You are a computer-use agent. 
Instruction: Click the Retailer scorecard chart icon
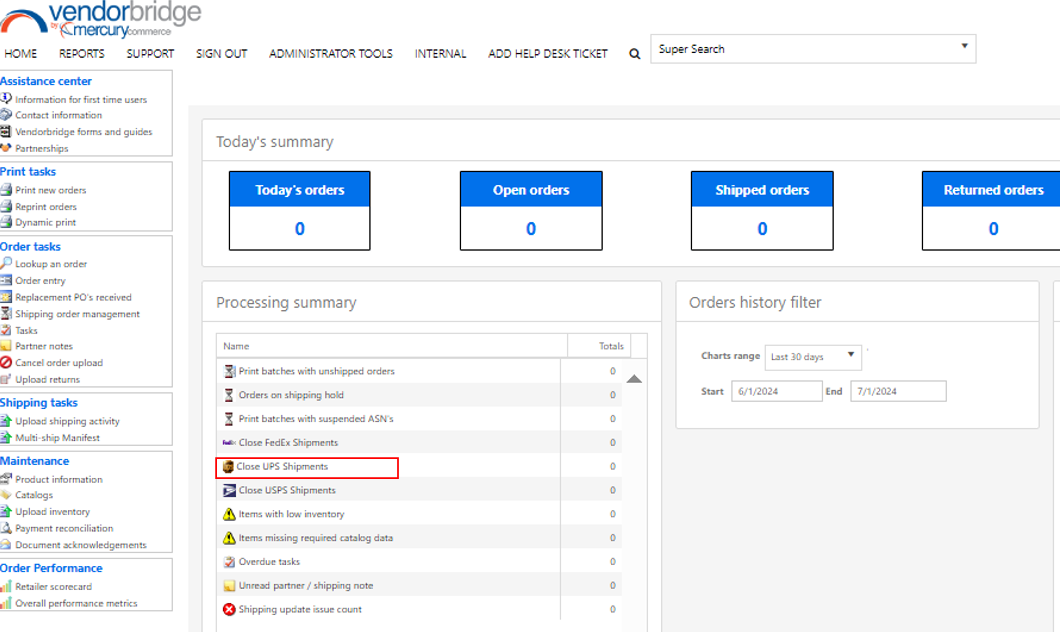coord(6,586)
